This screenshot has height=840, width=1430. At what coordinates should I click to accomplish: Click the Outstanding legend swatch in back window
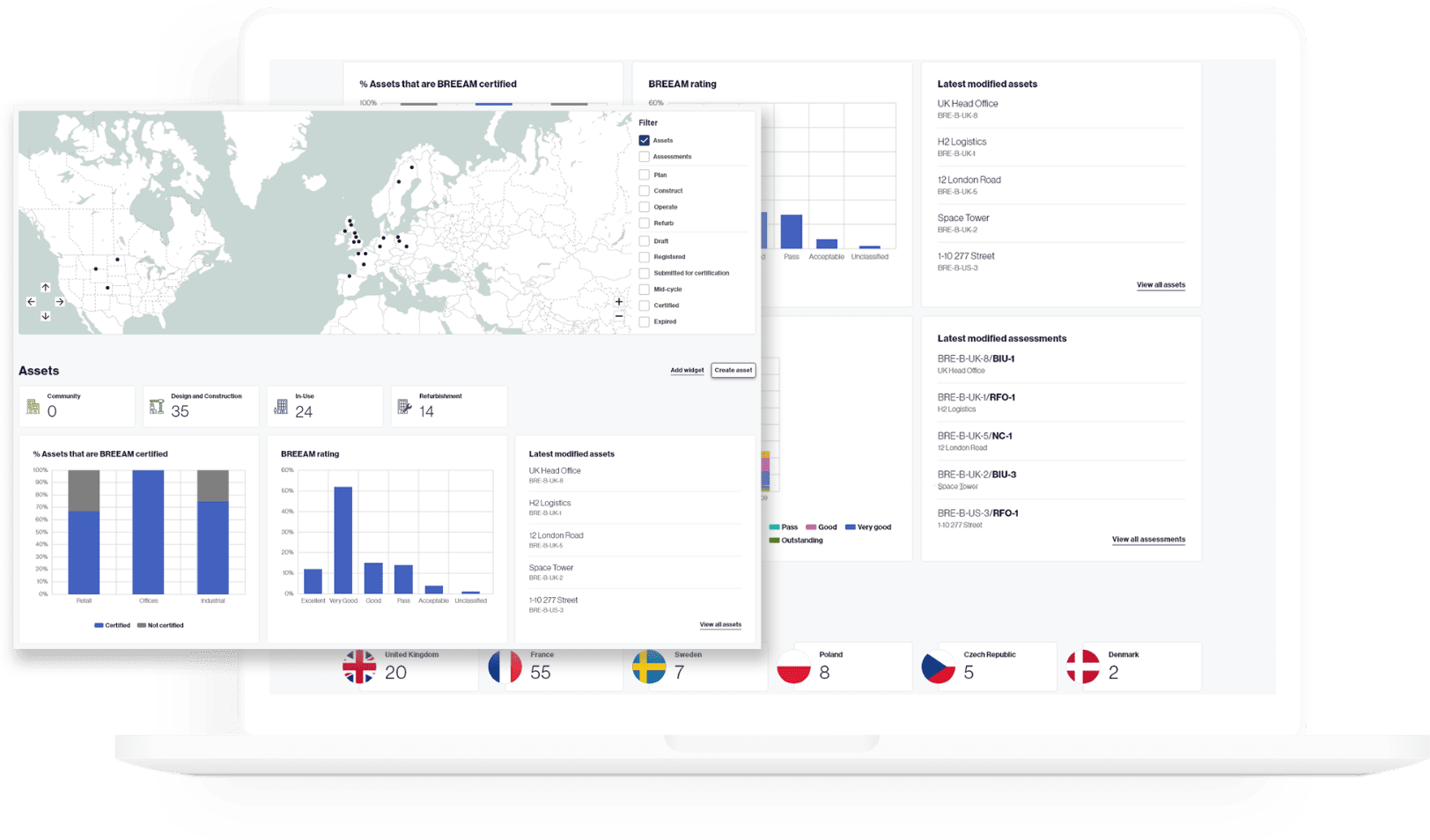coord(774,541)
